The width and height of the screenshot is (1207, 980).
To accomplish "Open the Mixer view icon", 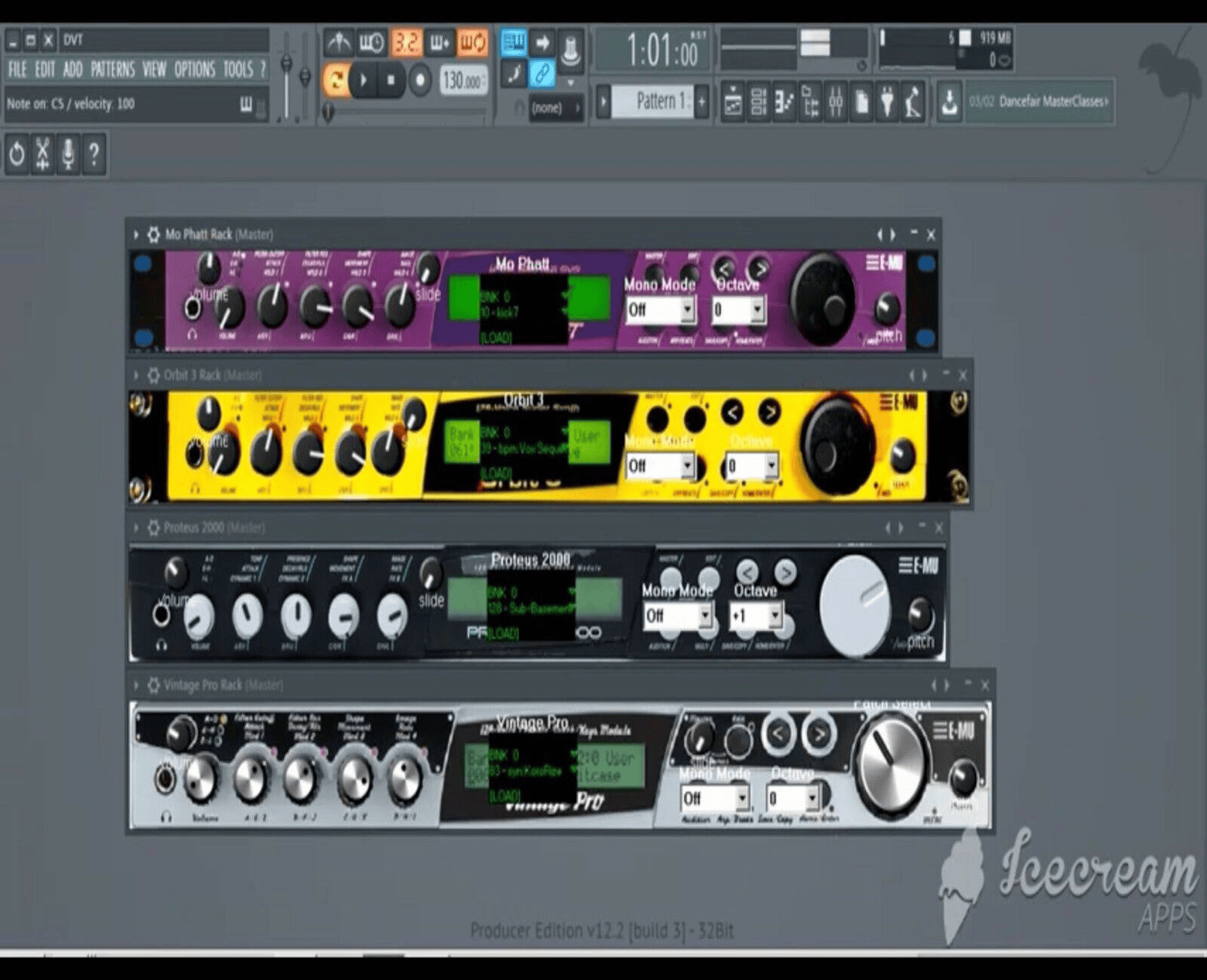I will 835,102.
